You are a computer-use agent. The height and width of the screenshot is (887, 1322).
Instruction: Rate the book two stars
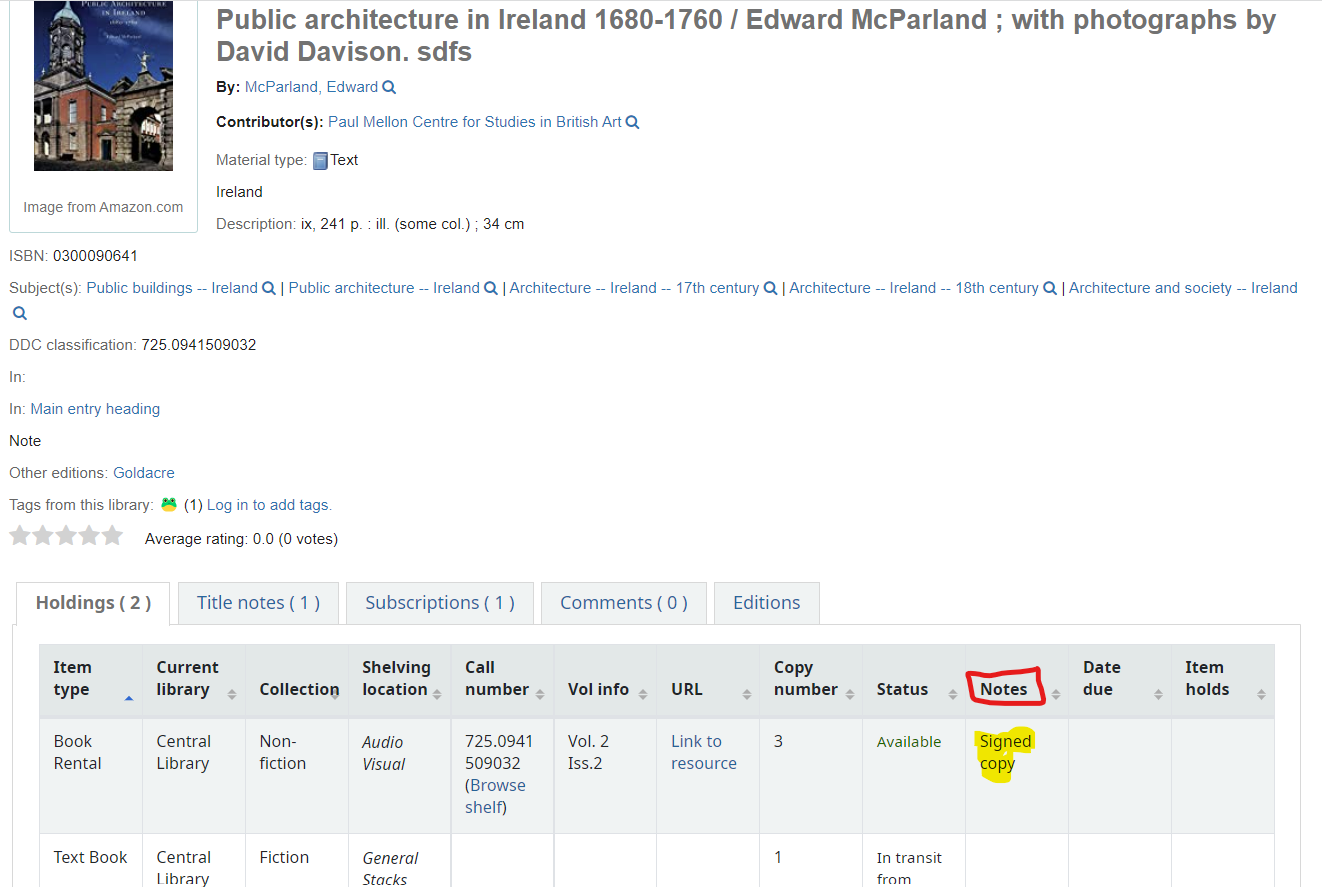pyautogui.click(x=43, y=536)
